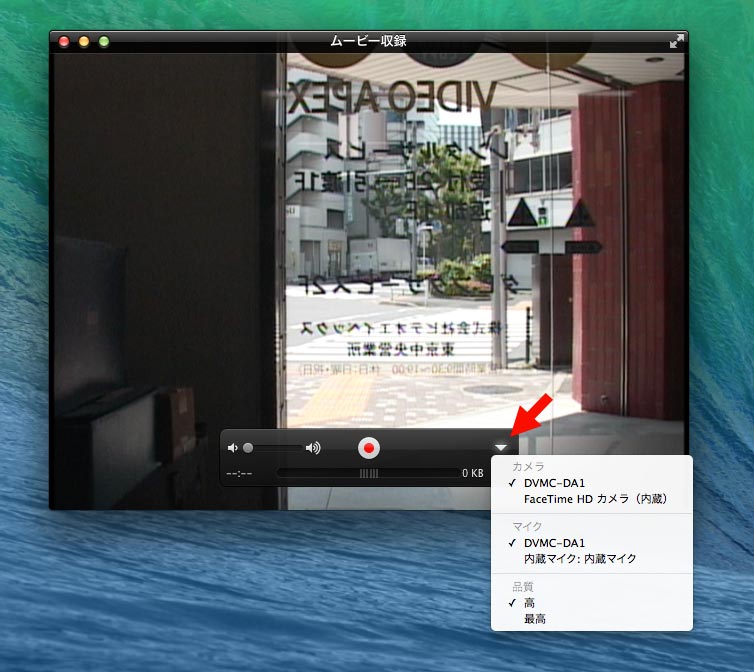Minimize the window with the yellow button
754x672 pixels.
84,41
